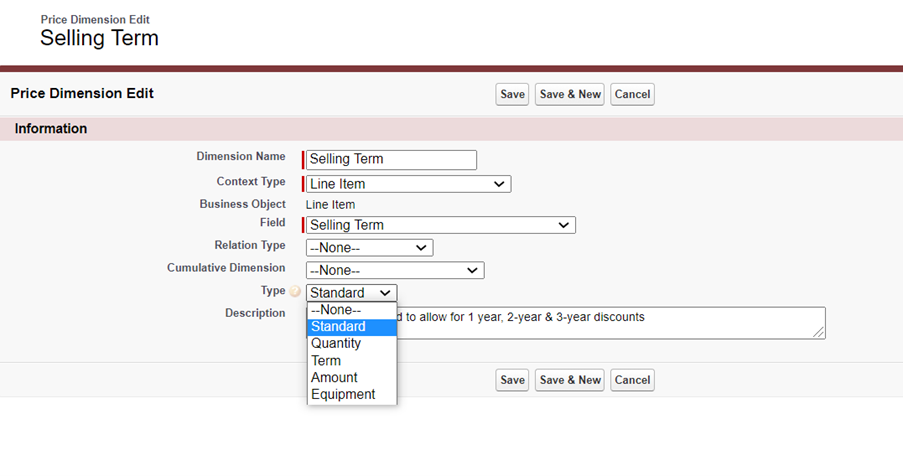
Task: Select --None-- in the Type list
Action: click(351, 310)
